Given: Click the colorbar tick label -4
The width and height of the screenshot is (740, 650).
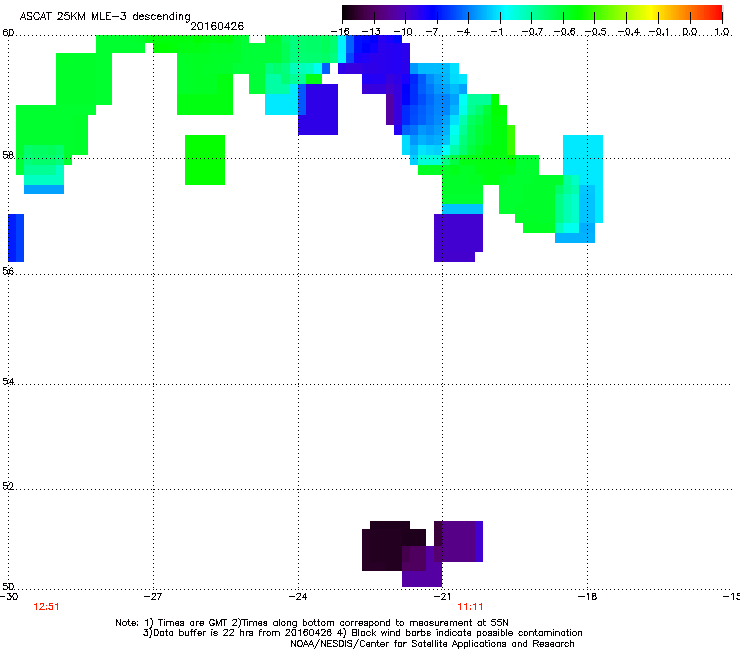Looking at the screenshot, I should (x=464, y=32).
